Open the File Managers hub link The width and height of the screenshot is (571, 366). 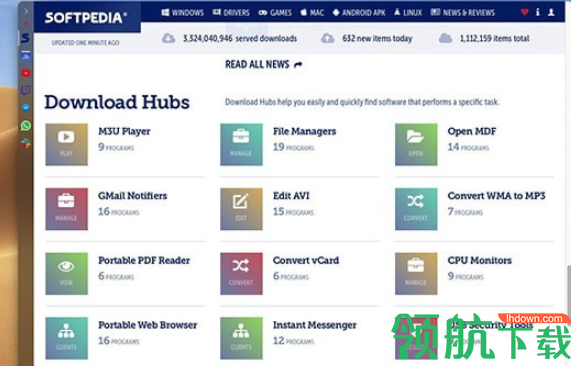(304, 131)
